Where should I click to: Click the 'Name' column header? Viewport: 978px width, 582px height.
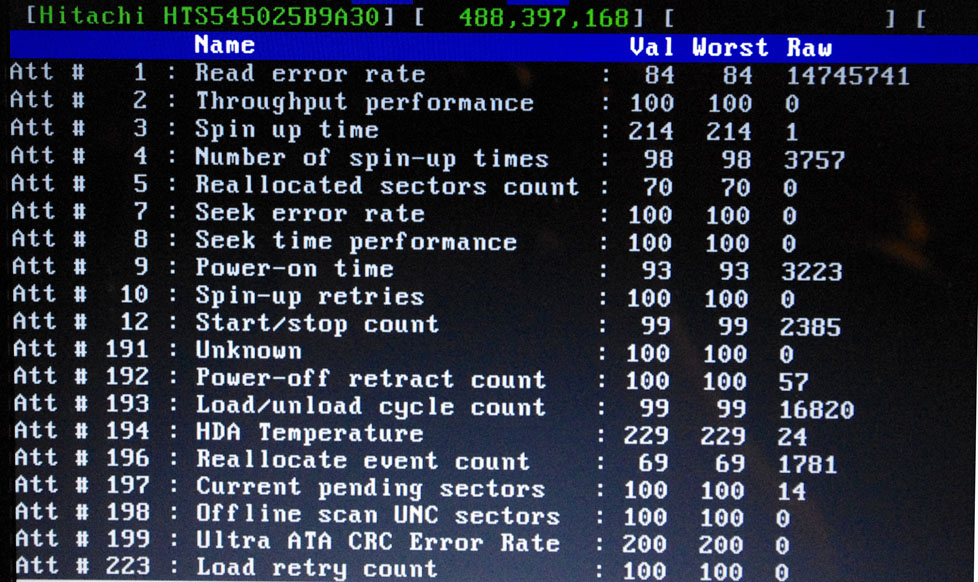coord(225,45)
